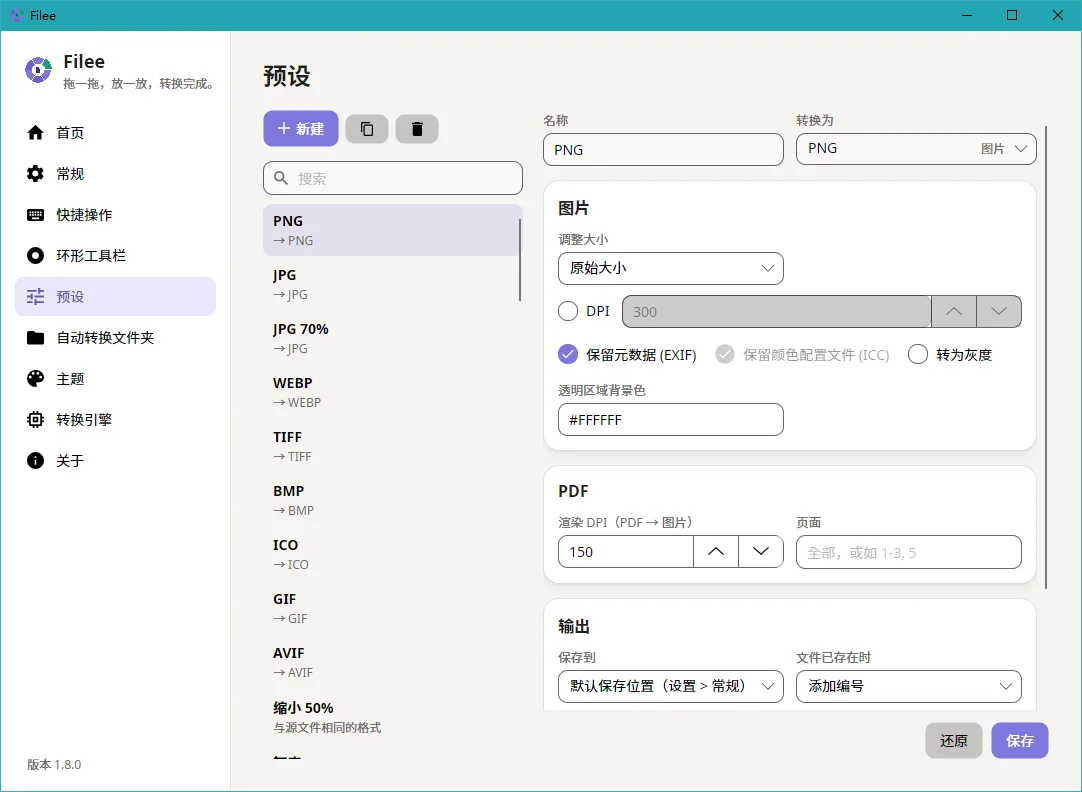
Task: Click the keyboard icon beside 快捷操作
Action: coord(35,215)
